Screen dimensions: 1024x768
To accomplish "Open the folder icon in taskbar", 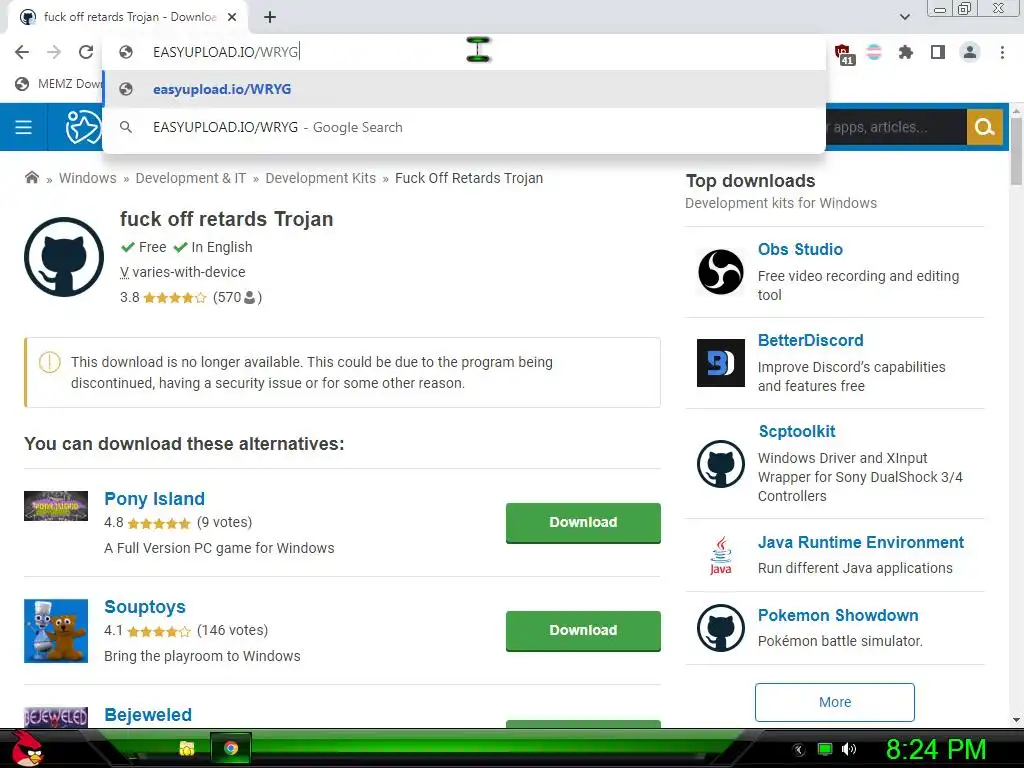I will pyautogui.click(x=187, y=748).
